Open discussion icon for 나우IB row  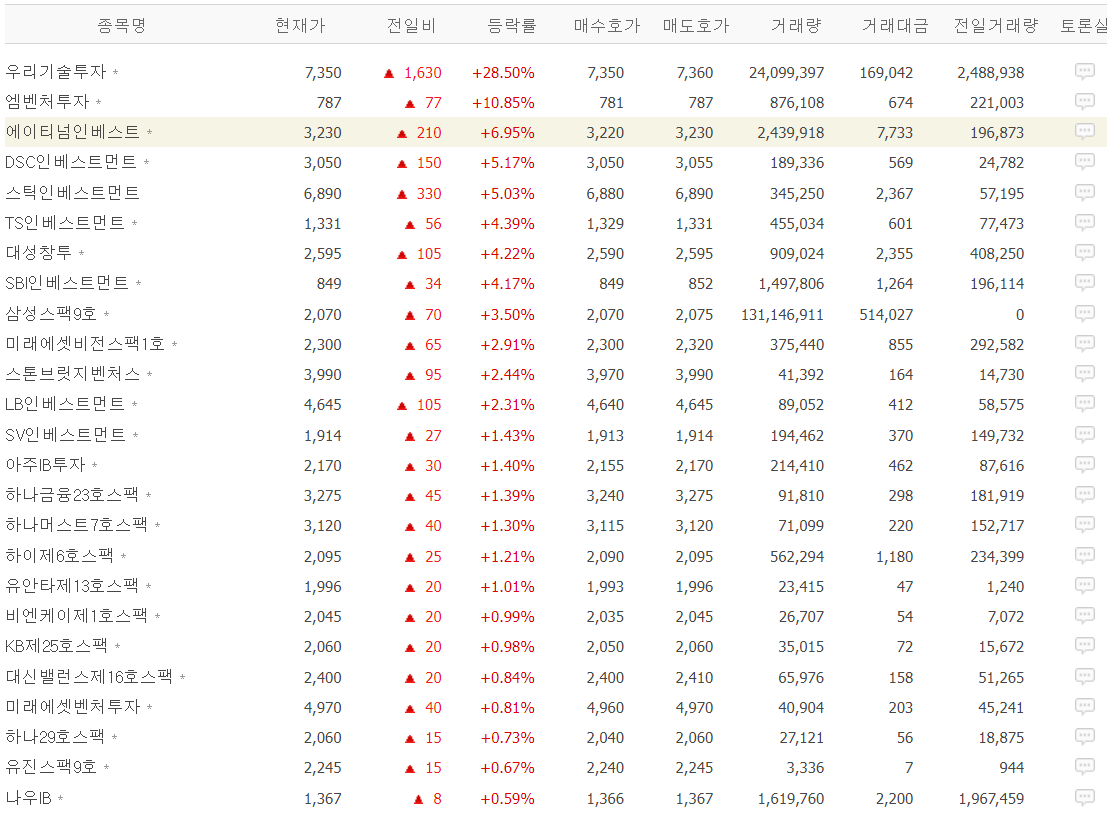tap(1084, 797)
